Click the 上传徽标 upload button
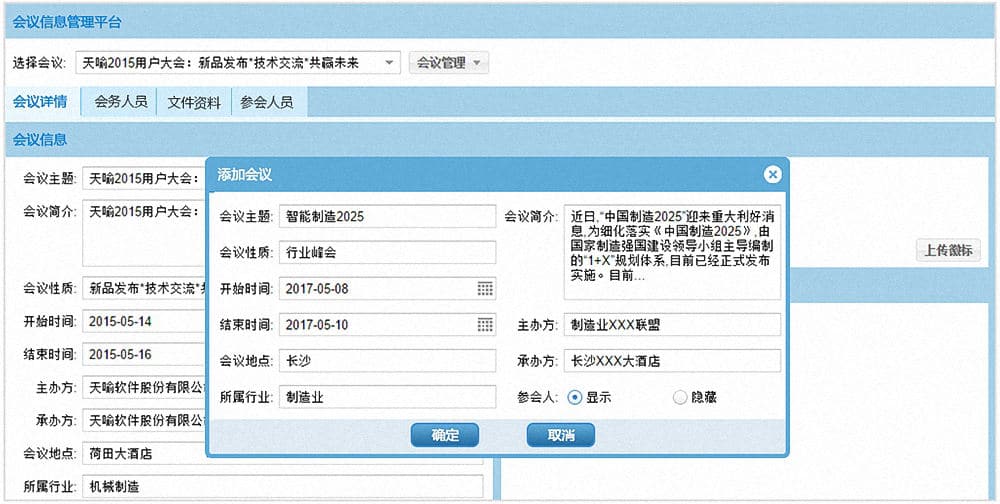 948,251
